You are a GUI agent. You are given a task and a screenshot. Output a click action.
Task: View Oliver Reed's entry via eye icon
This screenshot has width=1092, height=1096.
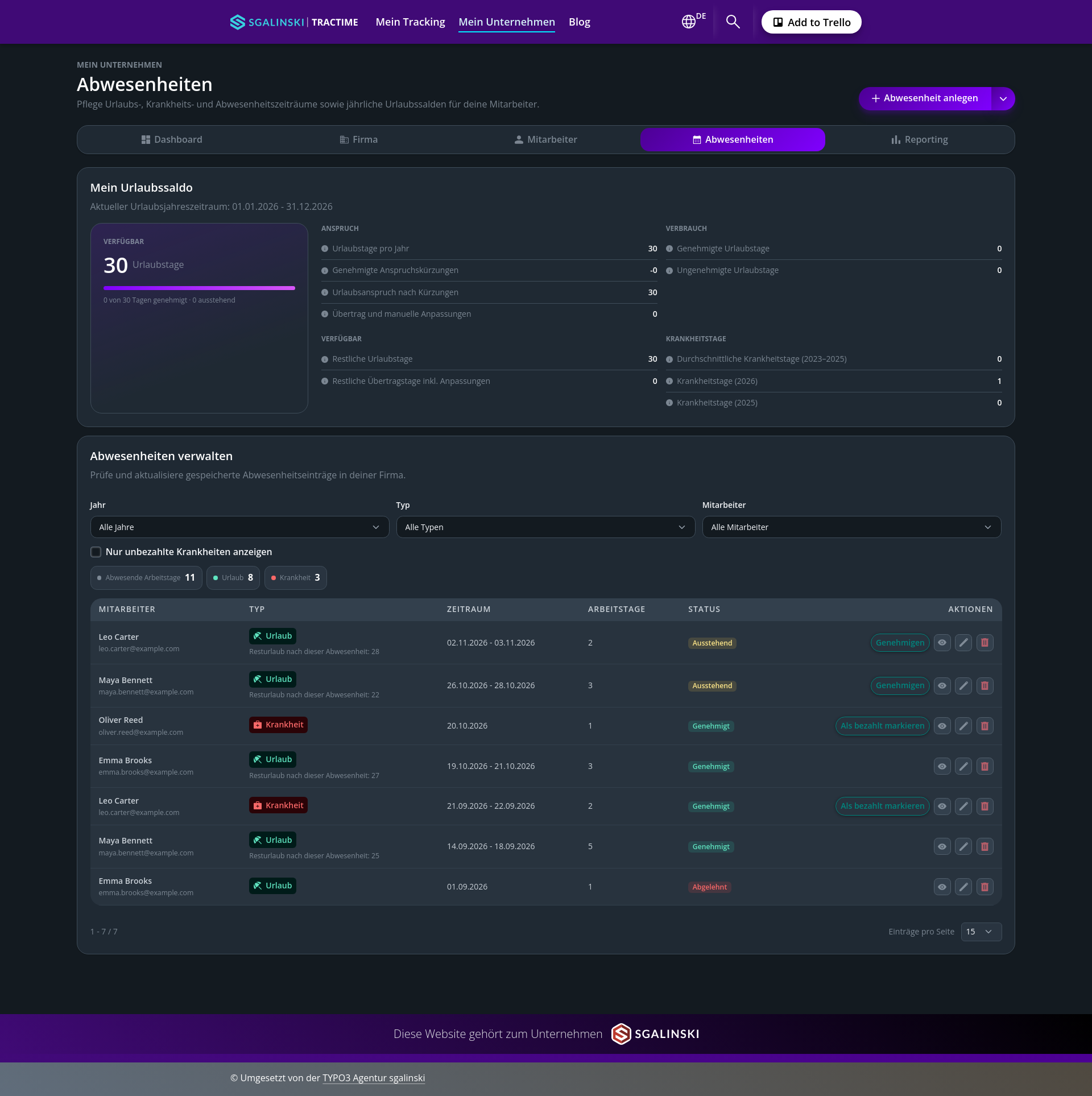tap(942, 726)
